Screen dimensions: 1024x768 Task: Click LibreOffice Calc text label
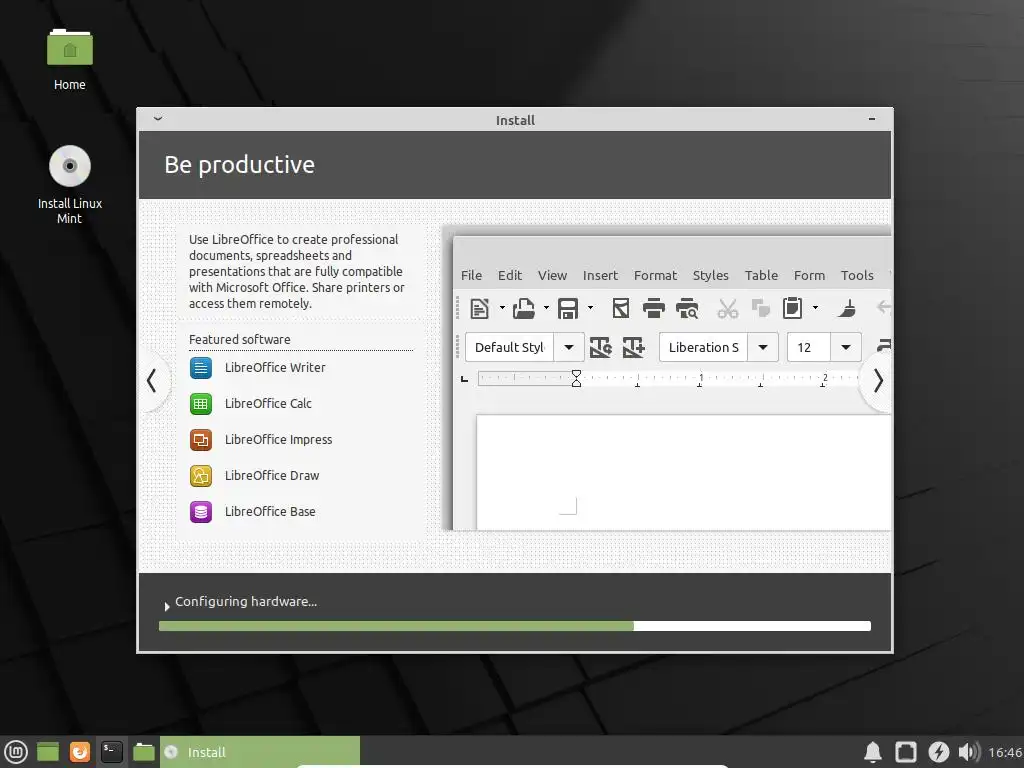[x=268, y=404]
